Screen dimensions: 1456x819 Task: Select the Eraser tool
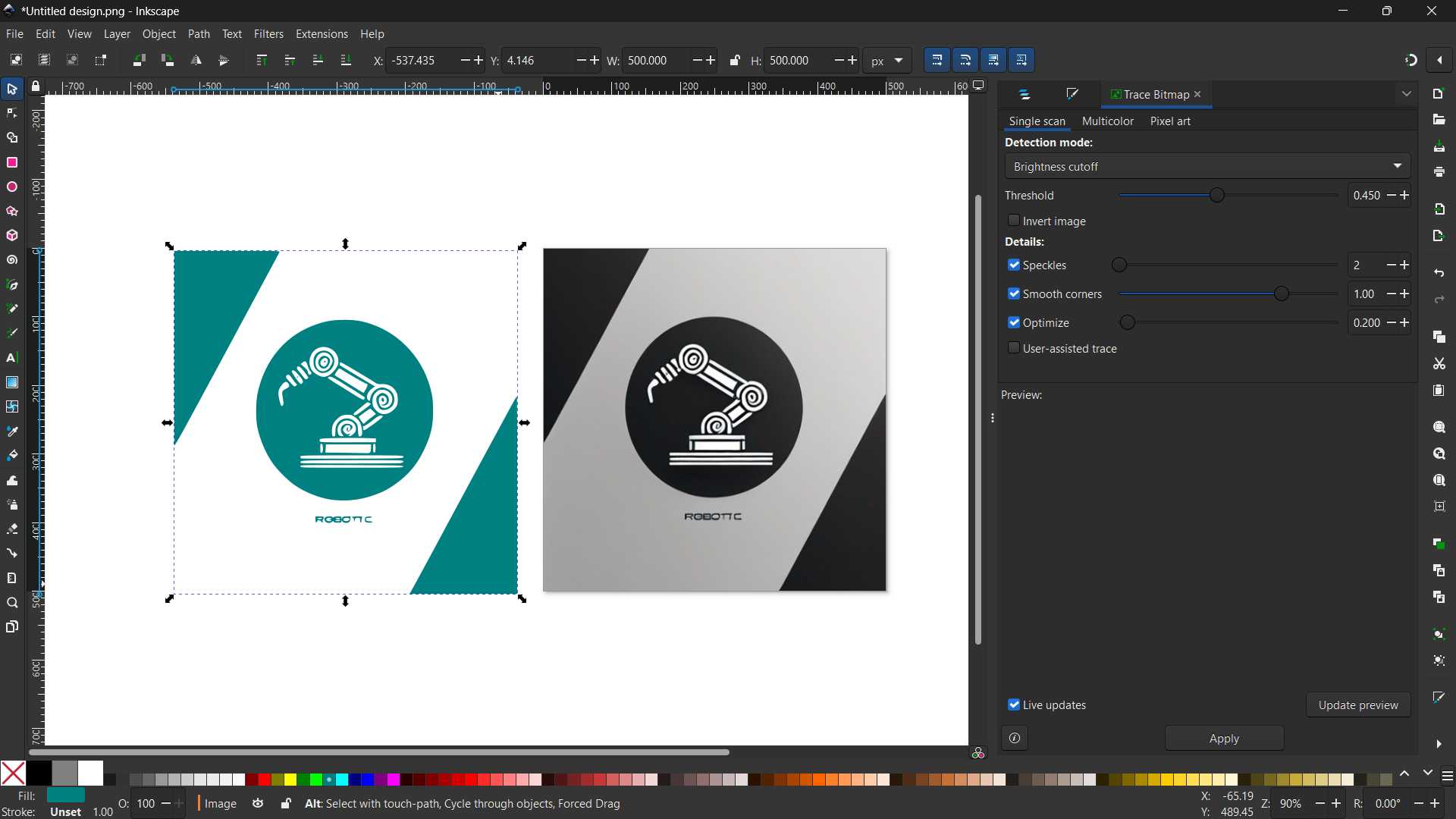(x=12, y=529)
